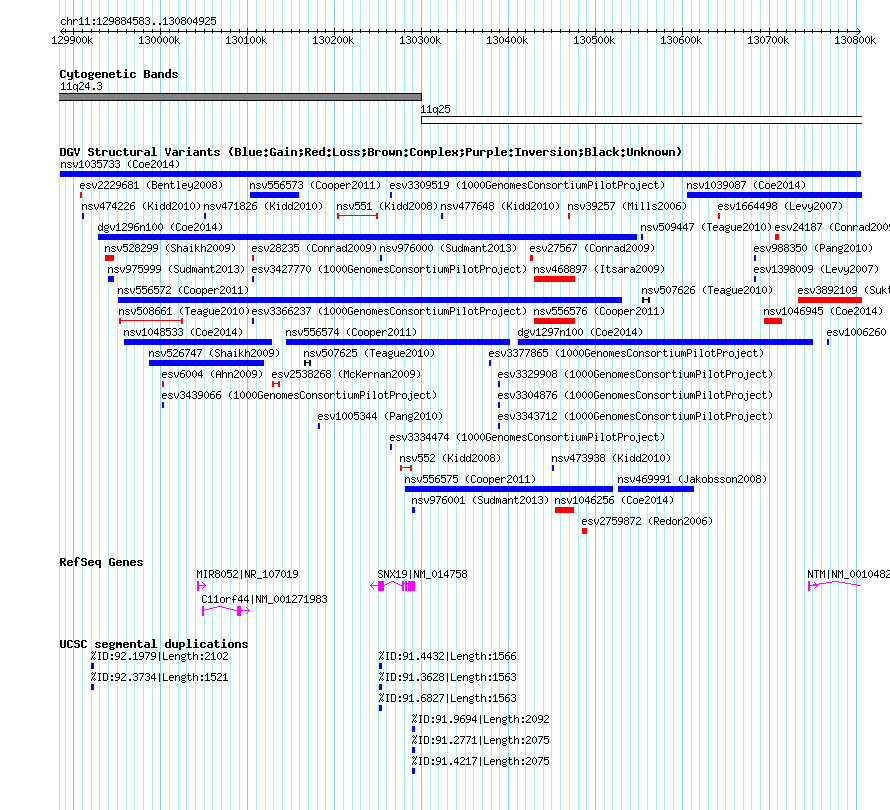Click the C11orf44|NM_001271983 gene glyph

pos(226,611)
